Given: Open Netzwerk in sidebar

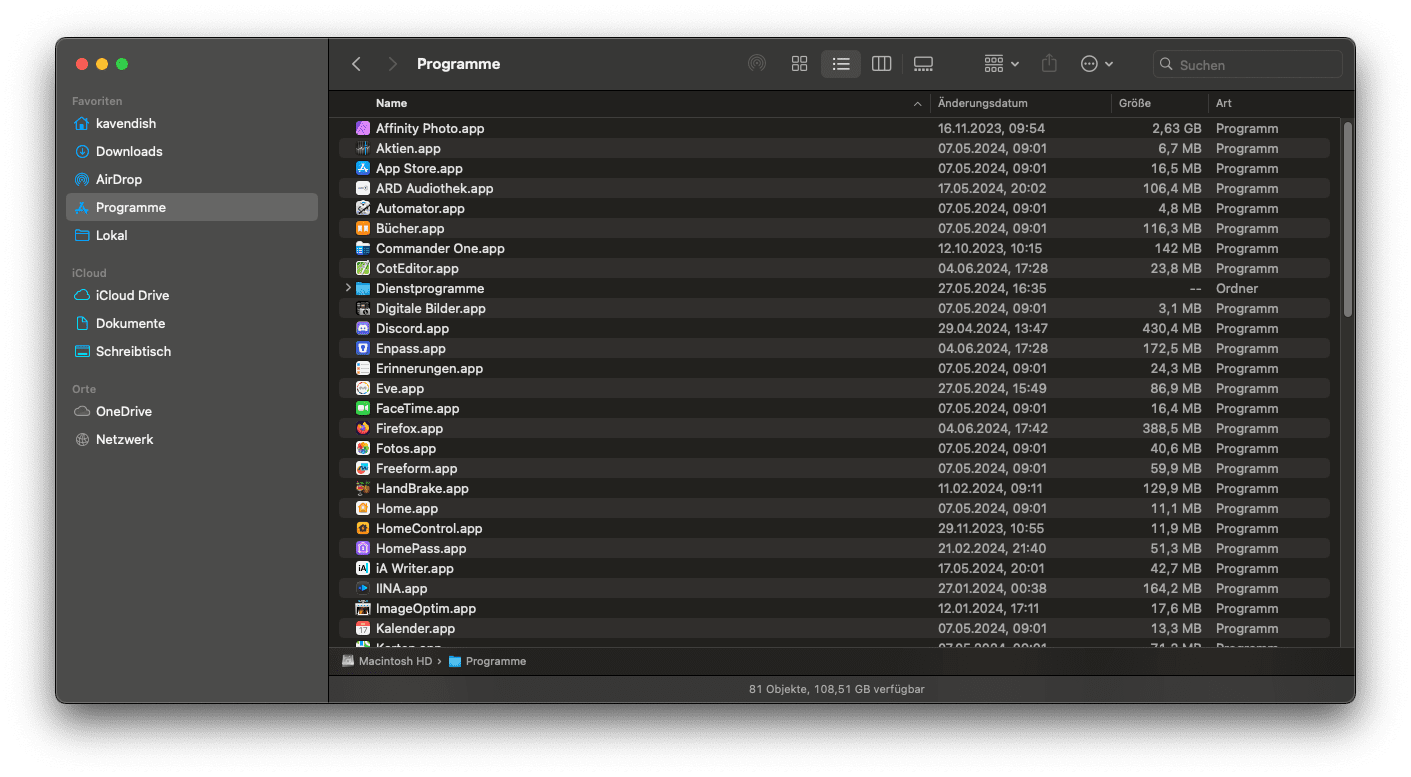Looking at the screenshot, I should point(191,440).
